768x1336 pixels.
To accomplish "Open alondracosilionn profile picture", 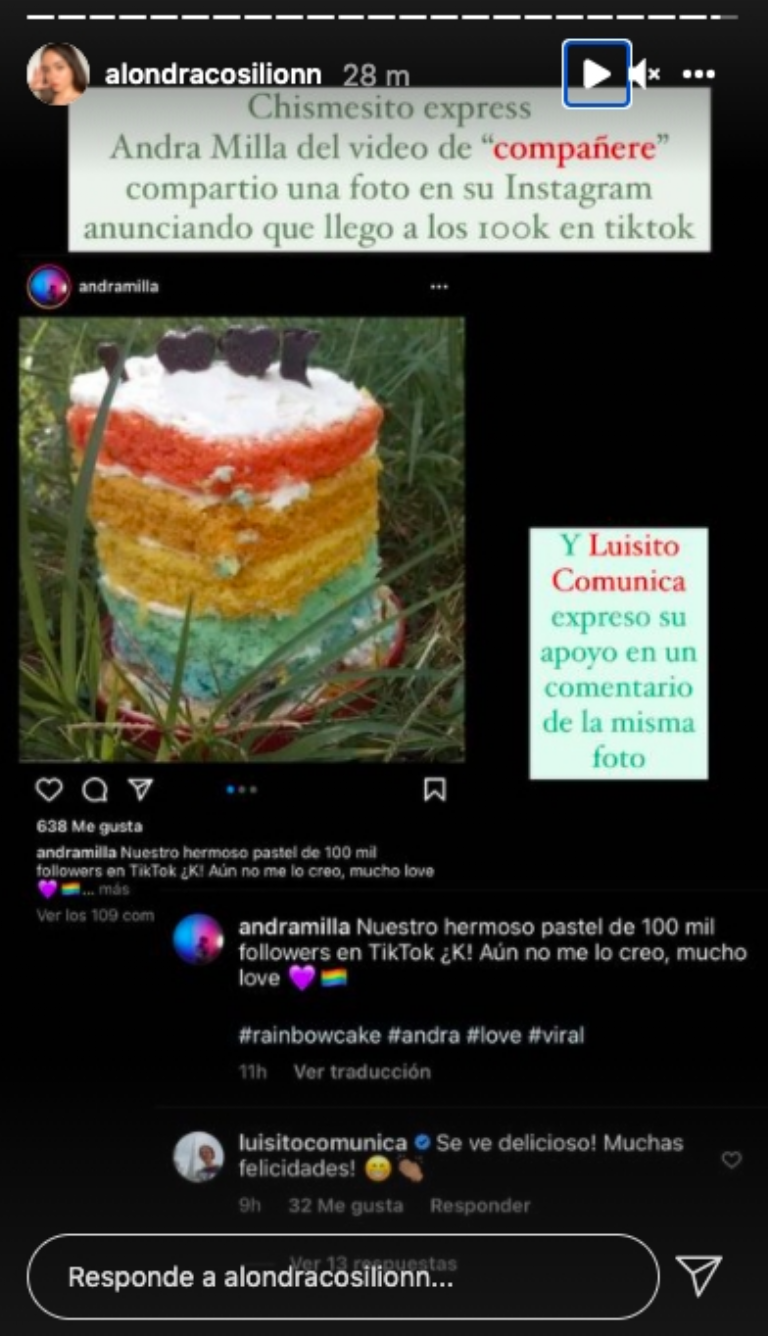I will point(58,74).
